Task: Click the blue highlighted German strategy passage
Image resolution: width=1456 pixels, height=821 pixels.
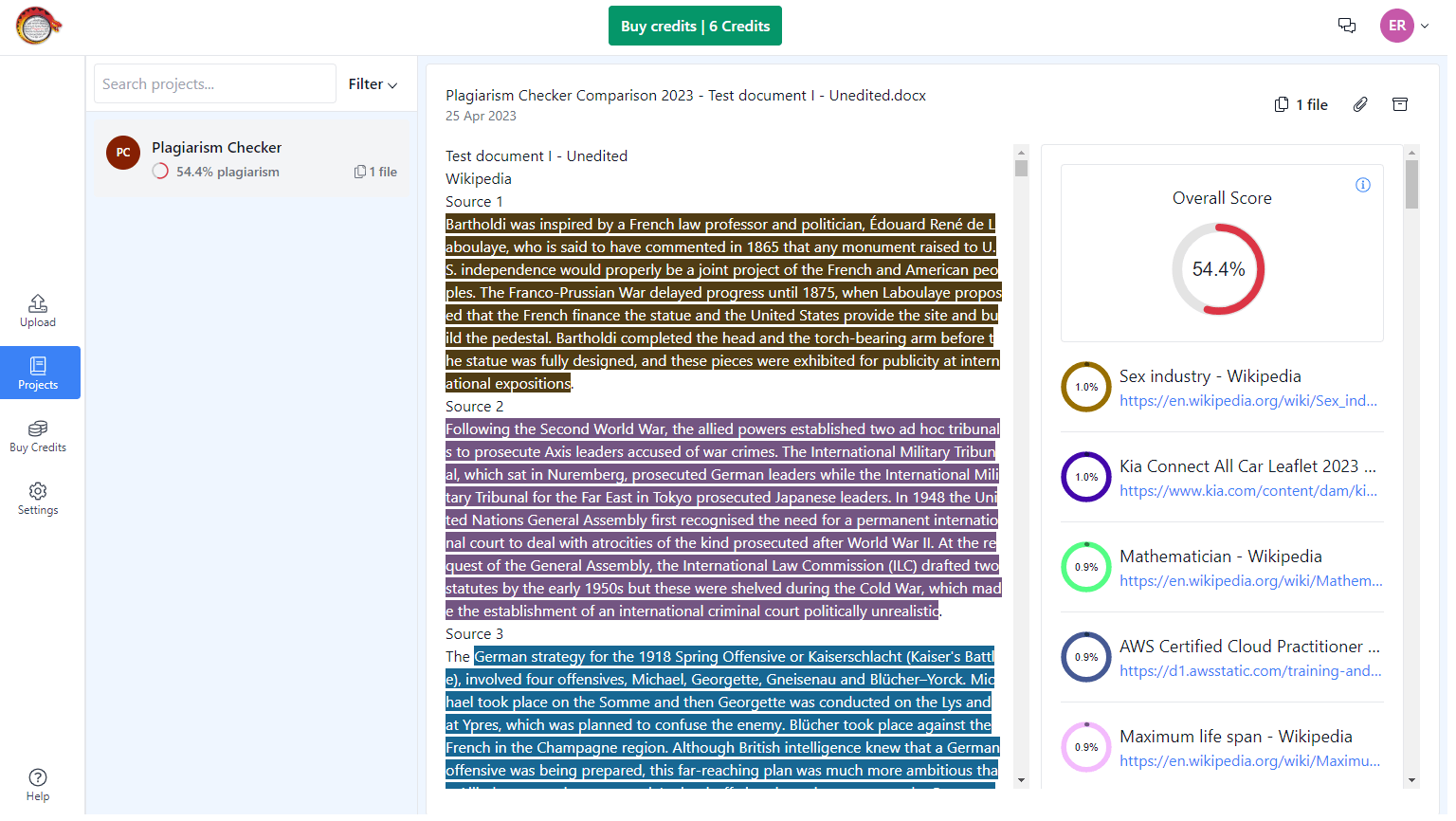Action: click(722, 718)
